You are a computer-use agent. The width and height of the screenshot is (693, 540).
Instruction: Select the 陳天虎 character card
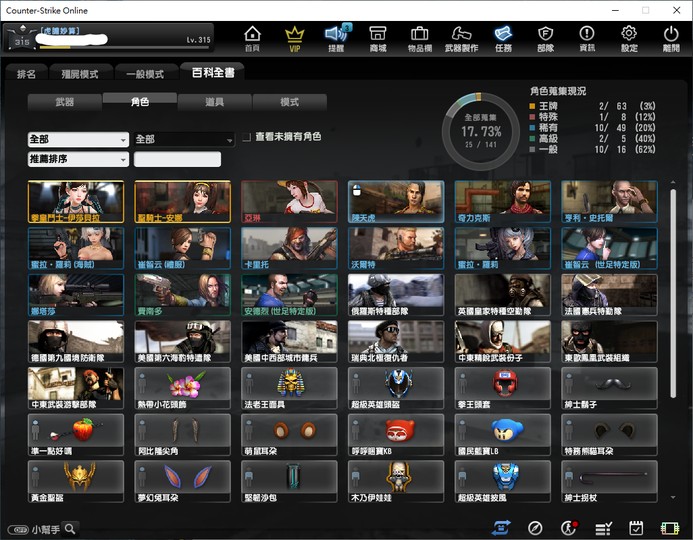[396, 201]
